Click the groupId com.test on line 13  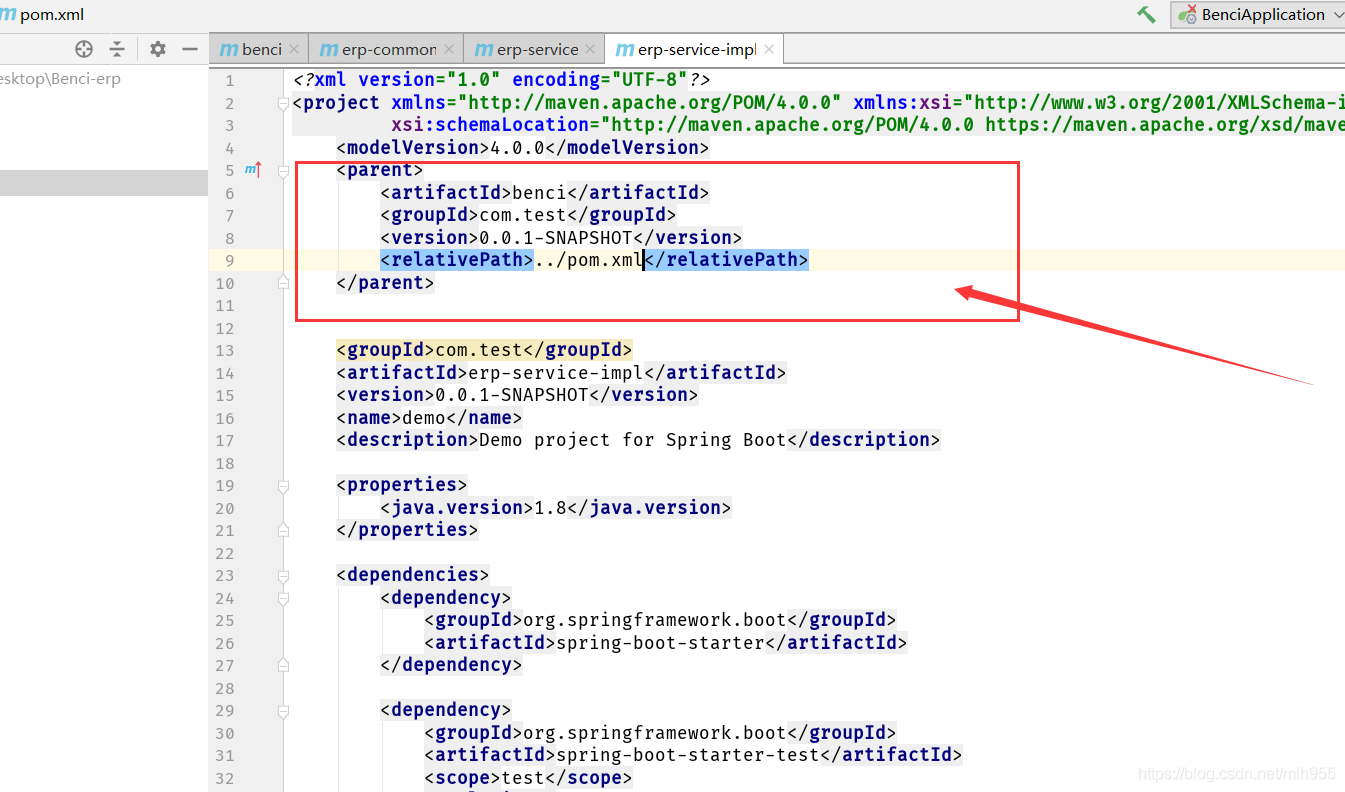pyautogui.click(x=479, y=350)
